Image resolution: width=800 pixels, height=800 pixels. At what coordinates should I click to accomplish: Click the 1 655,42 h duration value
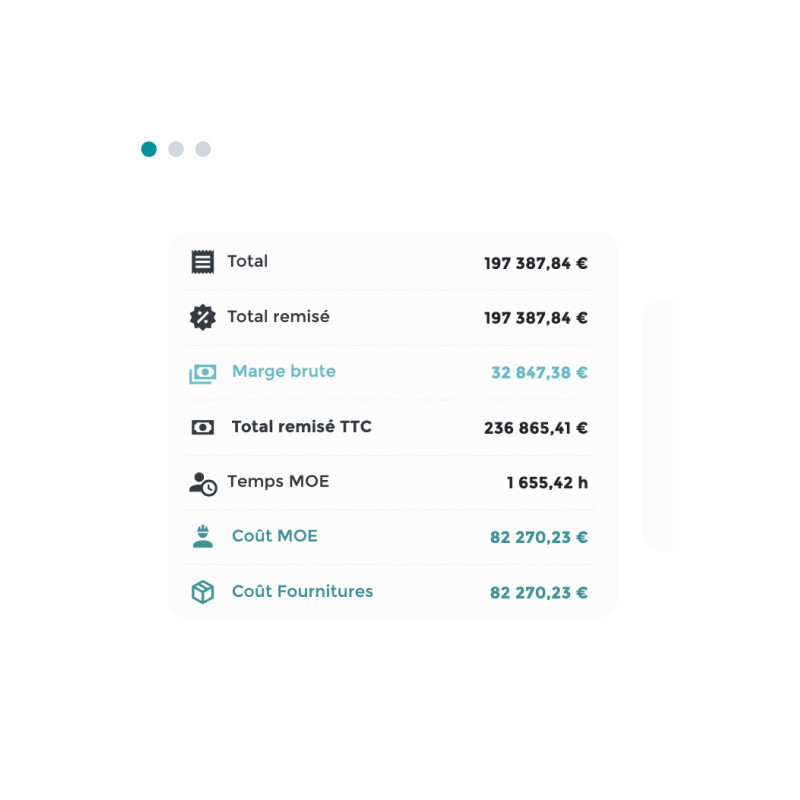click(547, 483)
